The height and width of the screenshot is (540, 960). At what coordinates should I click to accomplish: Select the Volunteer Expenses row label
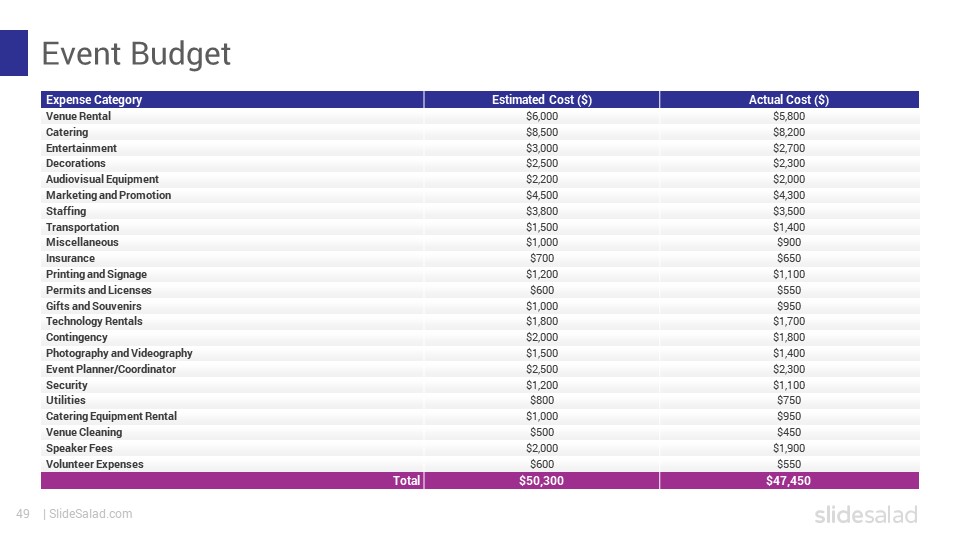[x=95, y=464]
